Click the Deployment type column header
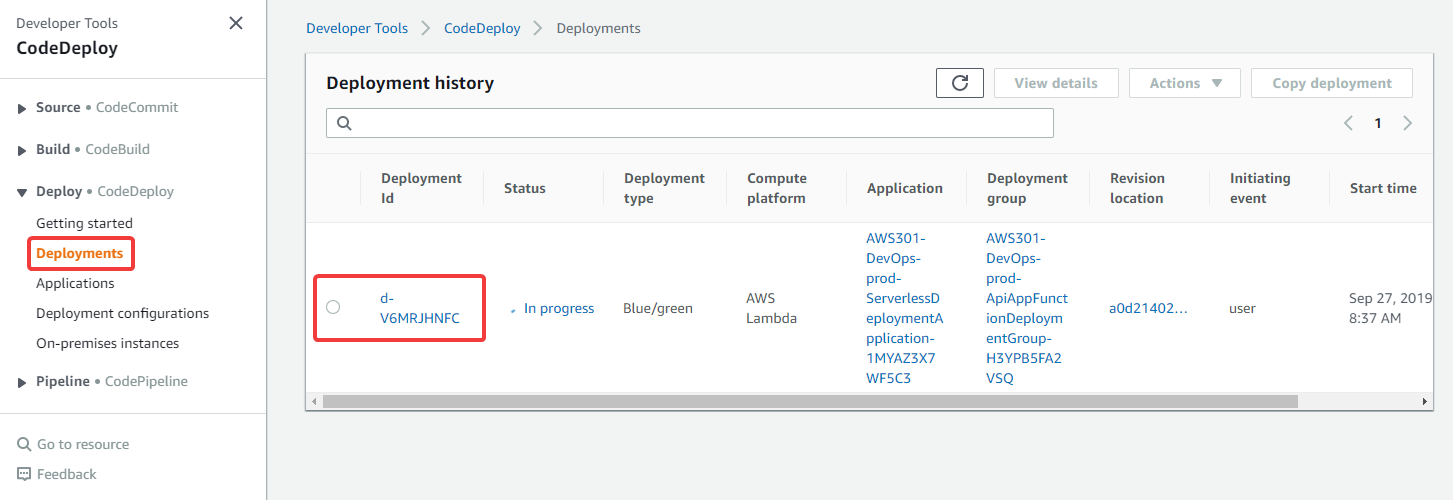 click(664, 188)
